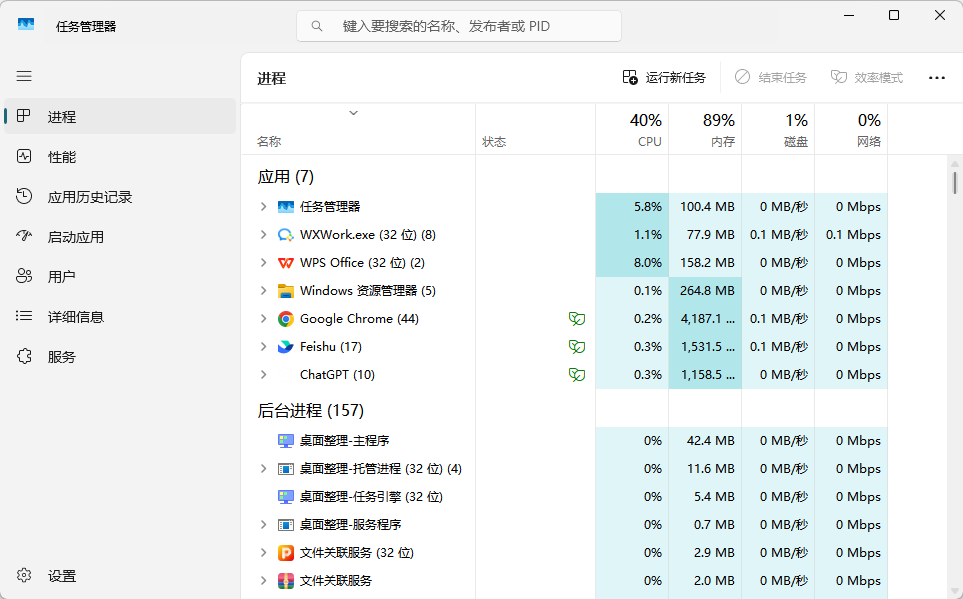The image size is (963, 599).
Task: Toggle the hamburger navigation menu
Action: pyautogui.click(x=24, y=76)
